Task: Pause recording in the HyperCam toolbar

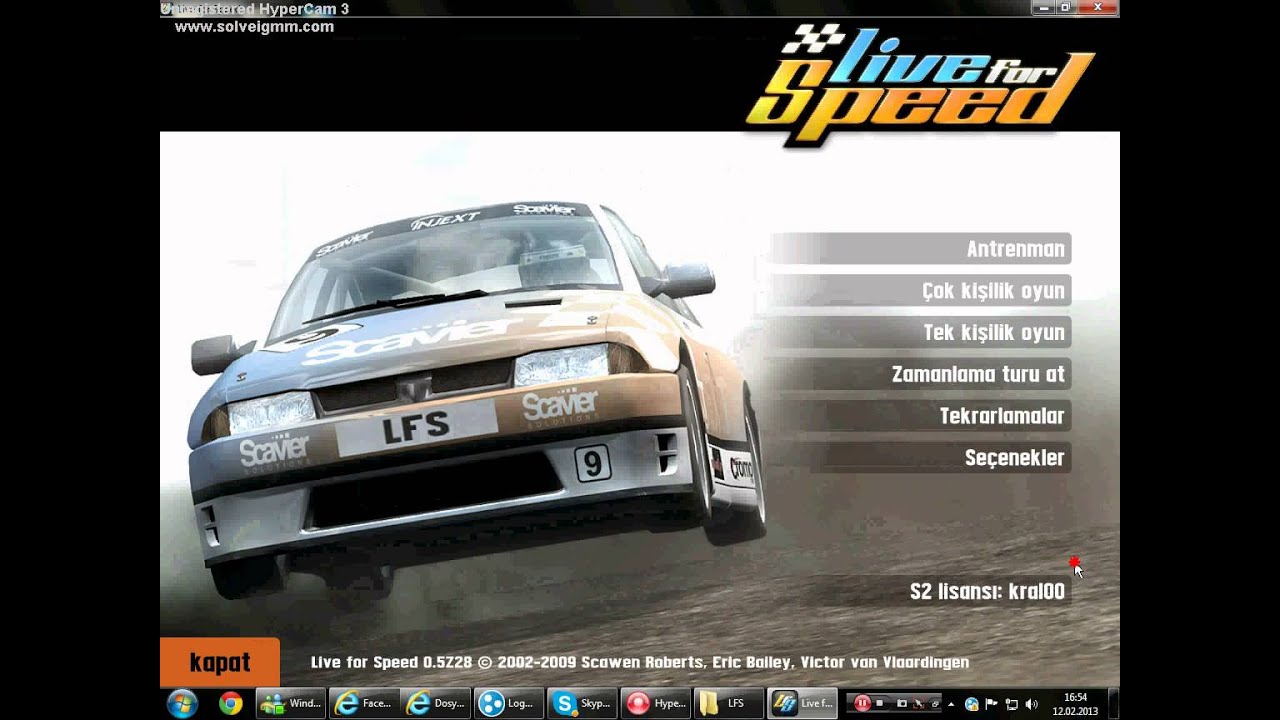Action: 862,704
